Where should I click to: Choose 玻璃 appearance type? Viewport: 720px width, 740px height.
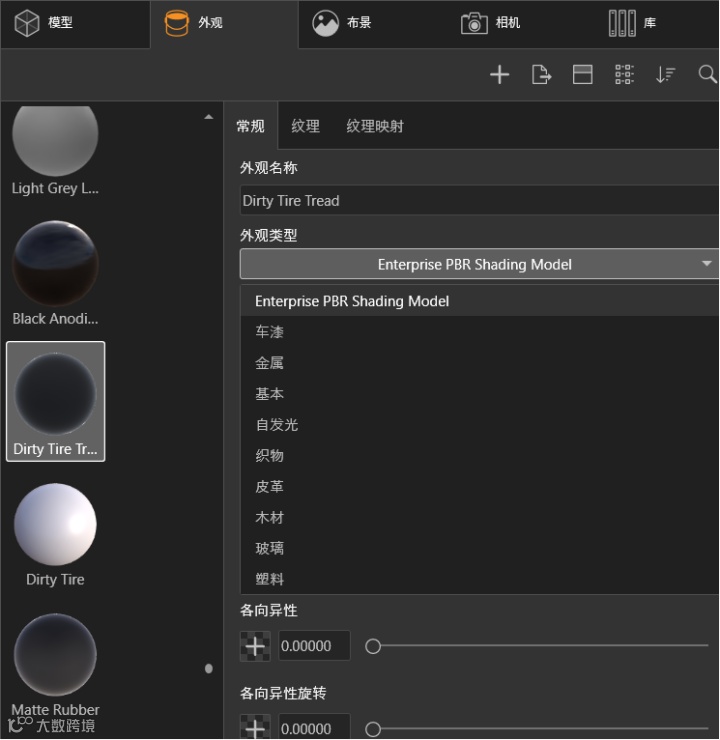tap(479, 548)
